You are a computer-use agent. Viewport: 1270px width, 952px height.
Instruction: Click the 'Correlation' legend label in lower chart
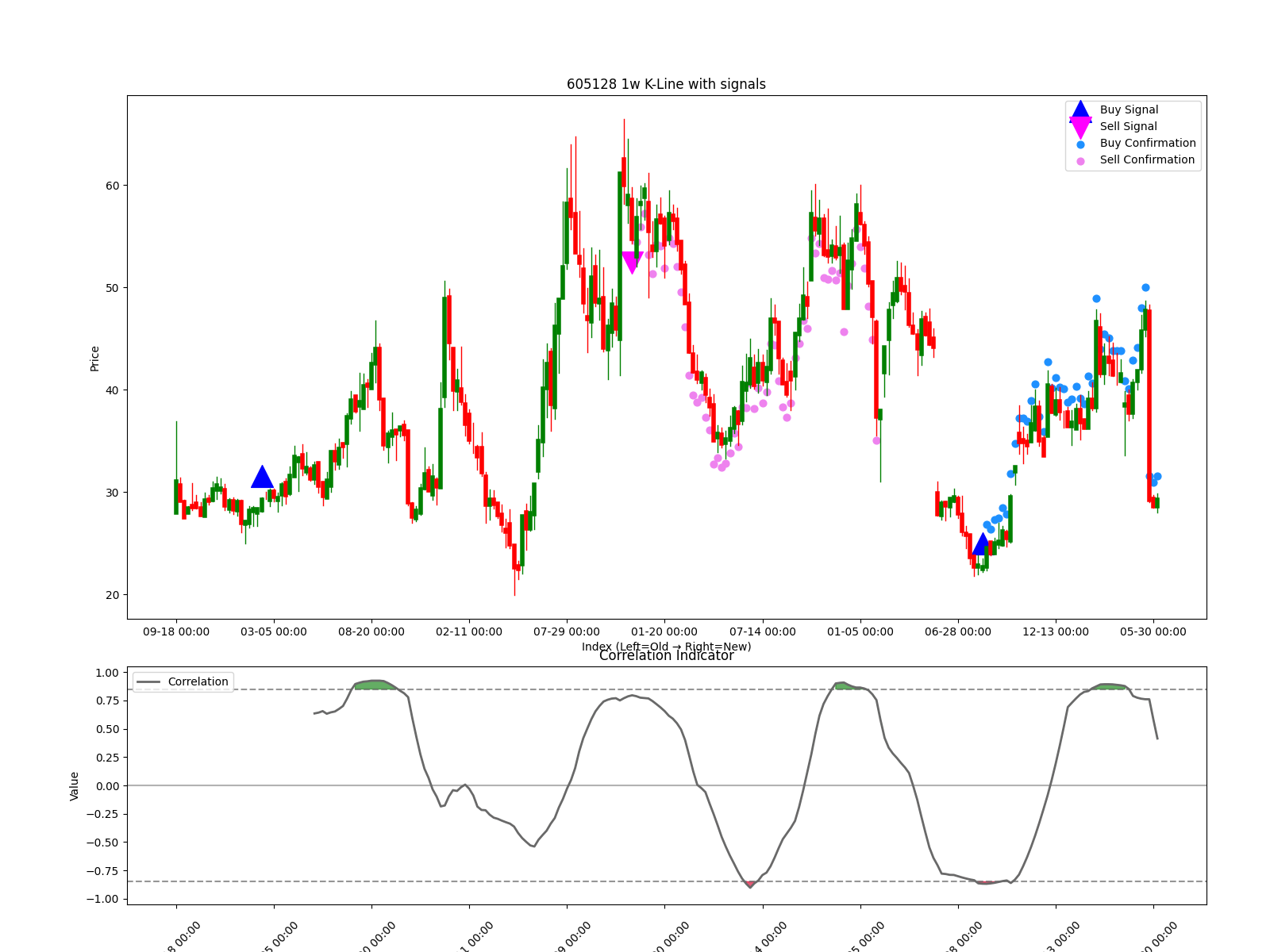coord(198,681)
